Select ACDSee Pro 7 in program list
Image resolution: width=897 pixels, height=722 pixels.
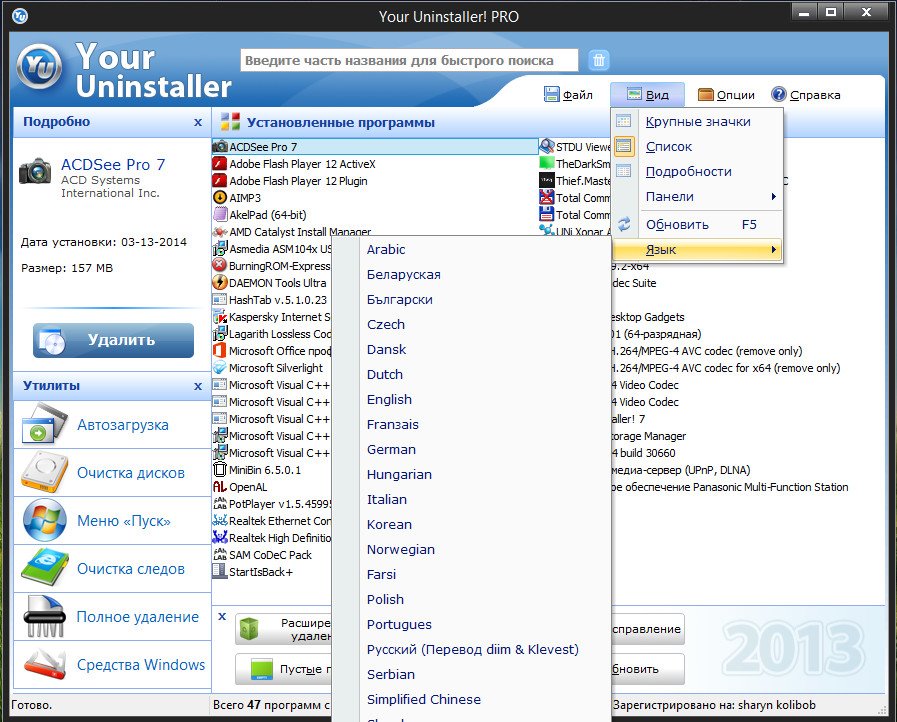pos(375,146)
